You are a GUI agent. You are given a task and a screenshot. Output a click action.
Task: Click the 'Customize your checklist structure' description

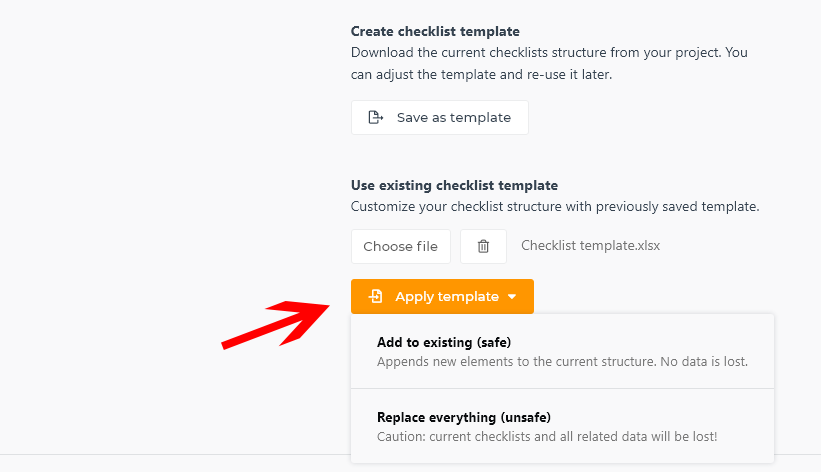(x=555, y=206)
